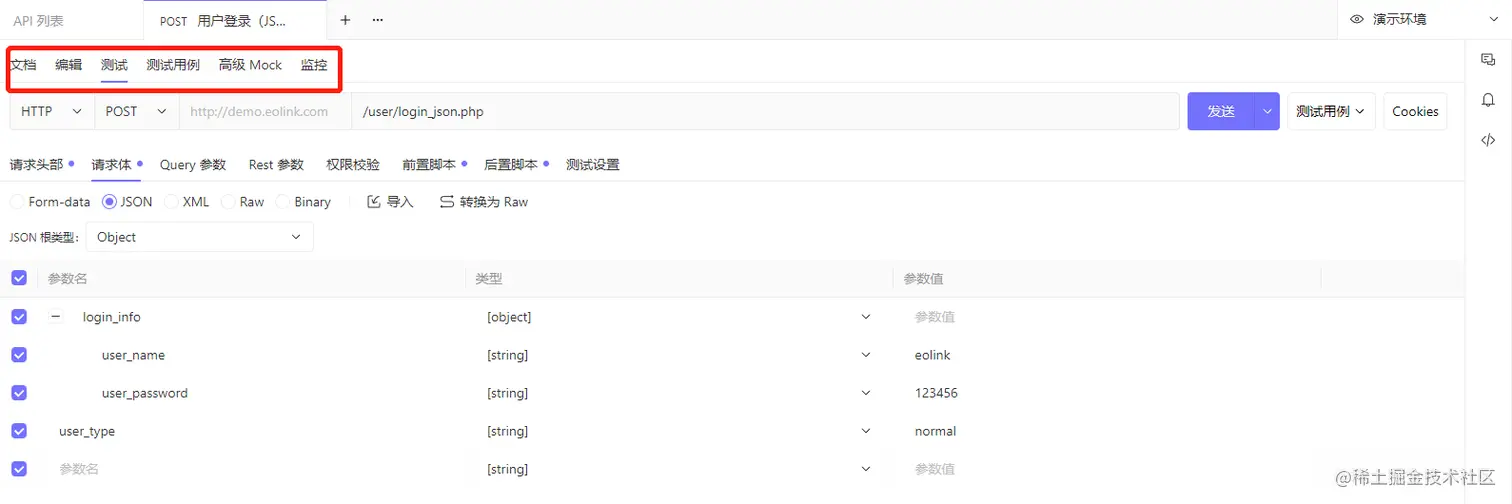Viewport: 1512px width, 504px height.
Task: Open the comments icon in right sidebar
Action: (x=1488, y=60)
